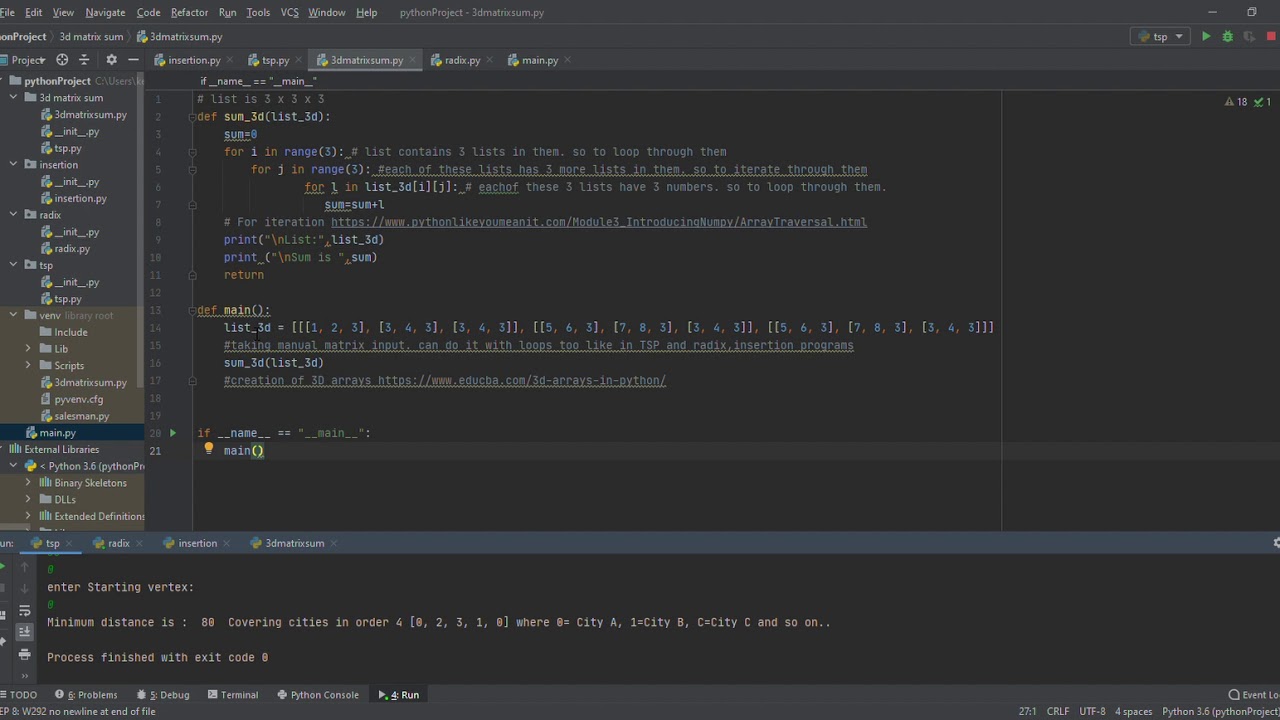Image resolution: width=1280 pixels, height=720 pixels.
Task: Click the run gutter arrow on line 20
Action: click(x=172, y=433)
